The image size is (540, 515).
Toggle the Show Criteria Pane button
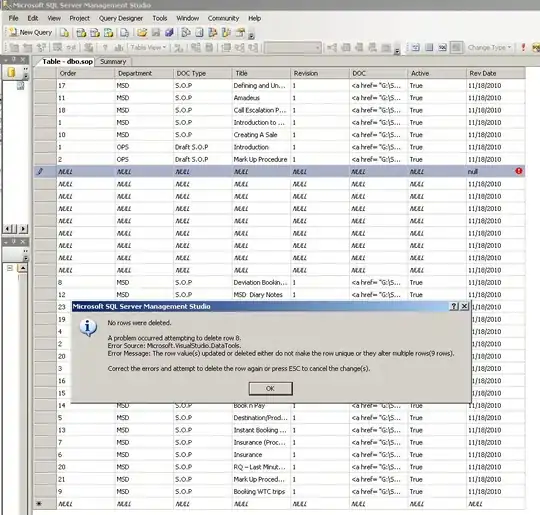[x=429, y=47]
